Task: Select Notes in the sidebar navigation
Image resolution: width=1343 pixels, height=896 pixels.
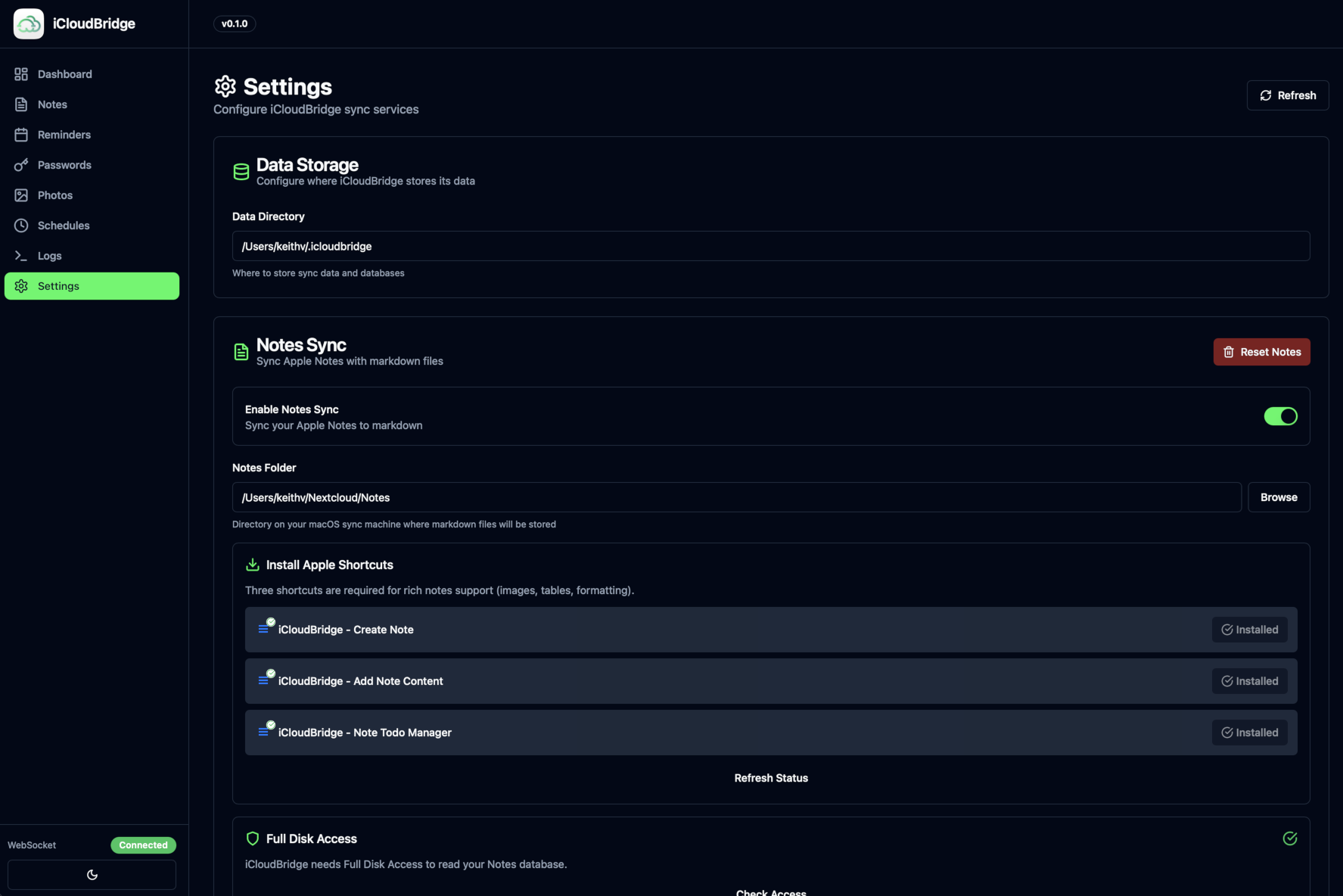Action: (52, 104)
